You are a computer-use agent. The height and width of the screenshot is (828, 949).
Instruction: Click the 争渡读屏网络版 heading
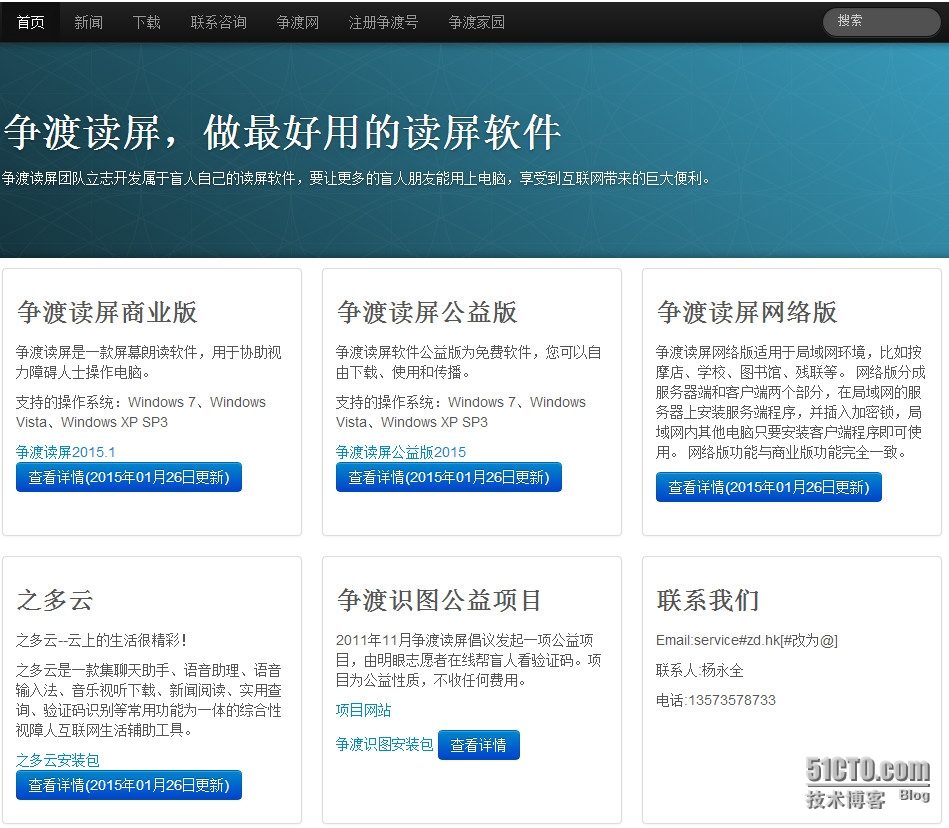coord(747,312)
